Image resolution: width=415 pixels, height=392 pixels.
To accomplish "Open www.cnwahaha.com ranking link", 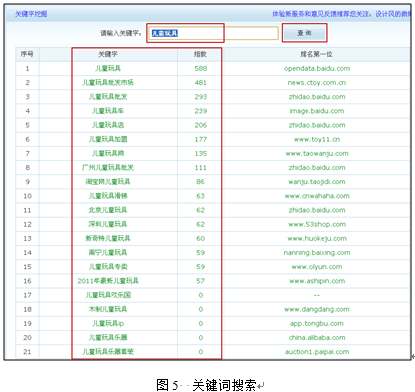I will click(317, 196).
